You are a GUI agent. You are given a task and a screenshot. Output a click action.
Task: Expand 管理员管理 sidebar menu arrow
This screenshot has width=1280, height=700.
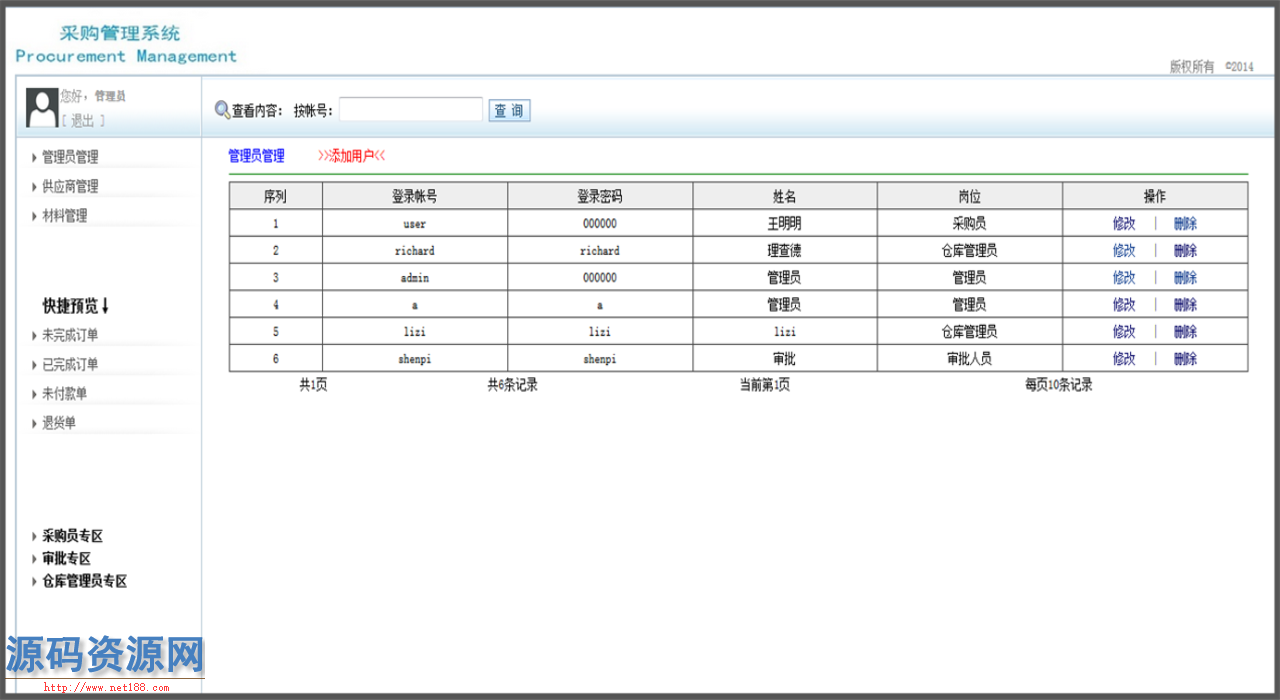[x=35, y=157]
